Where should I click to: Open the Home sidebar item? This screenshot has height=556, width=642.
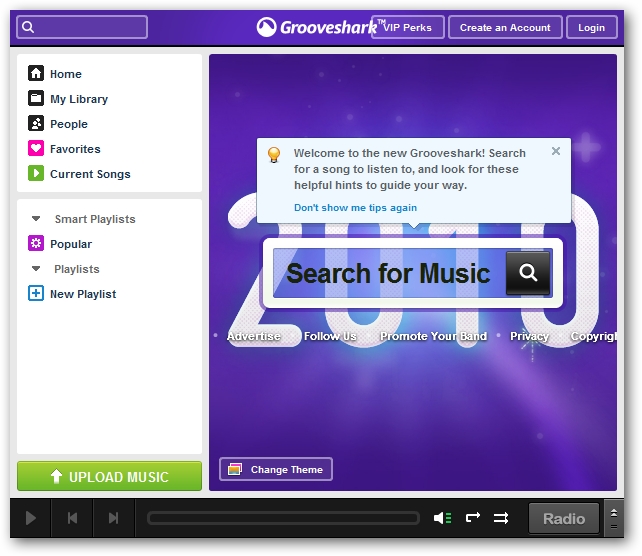[x=55, y=74]
